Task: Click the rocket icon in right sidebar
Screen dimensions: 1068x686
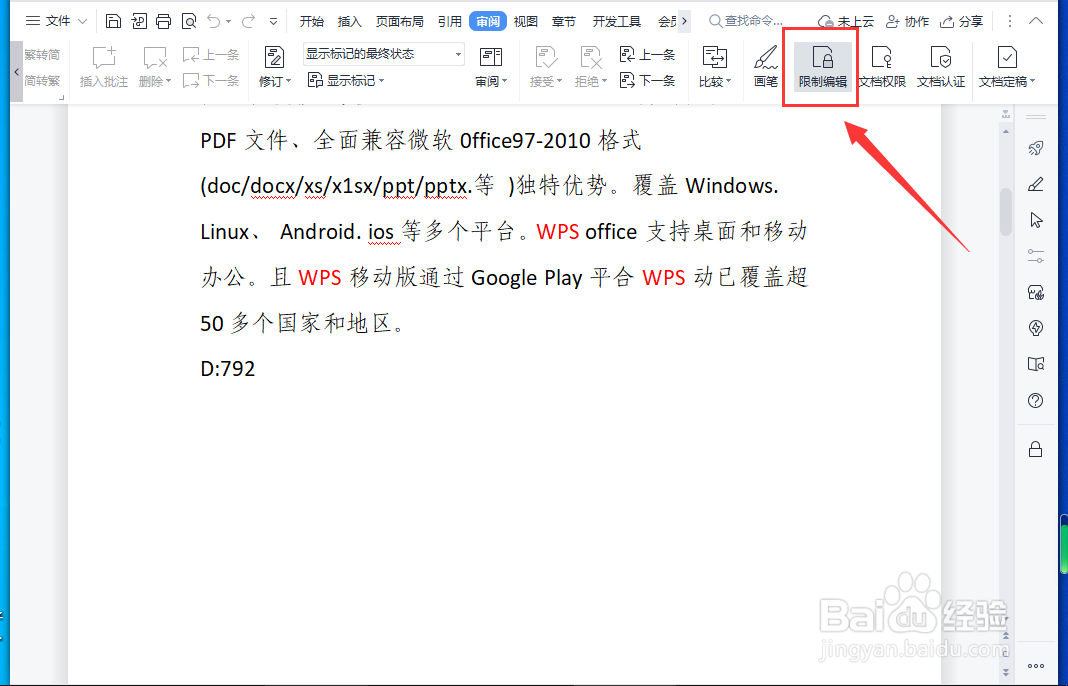Action: point(1036,148)
